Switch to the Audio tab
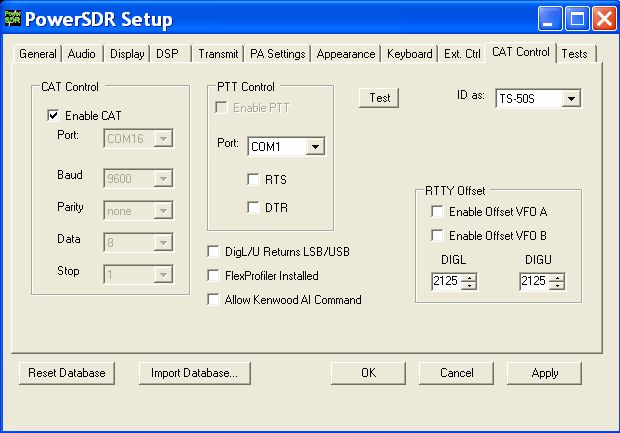This screenshot has height=433, width=620. (83, 54)
